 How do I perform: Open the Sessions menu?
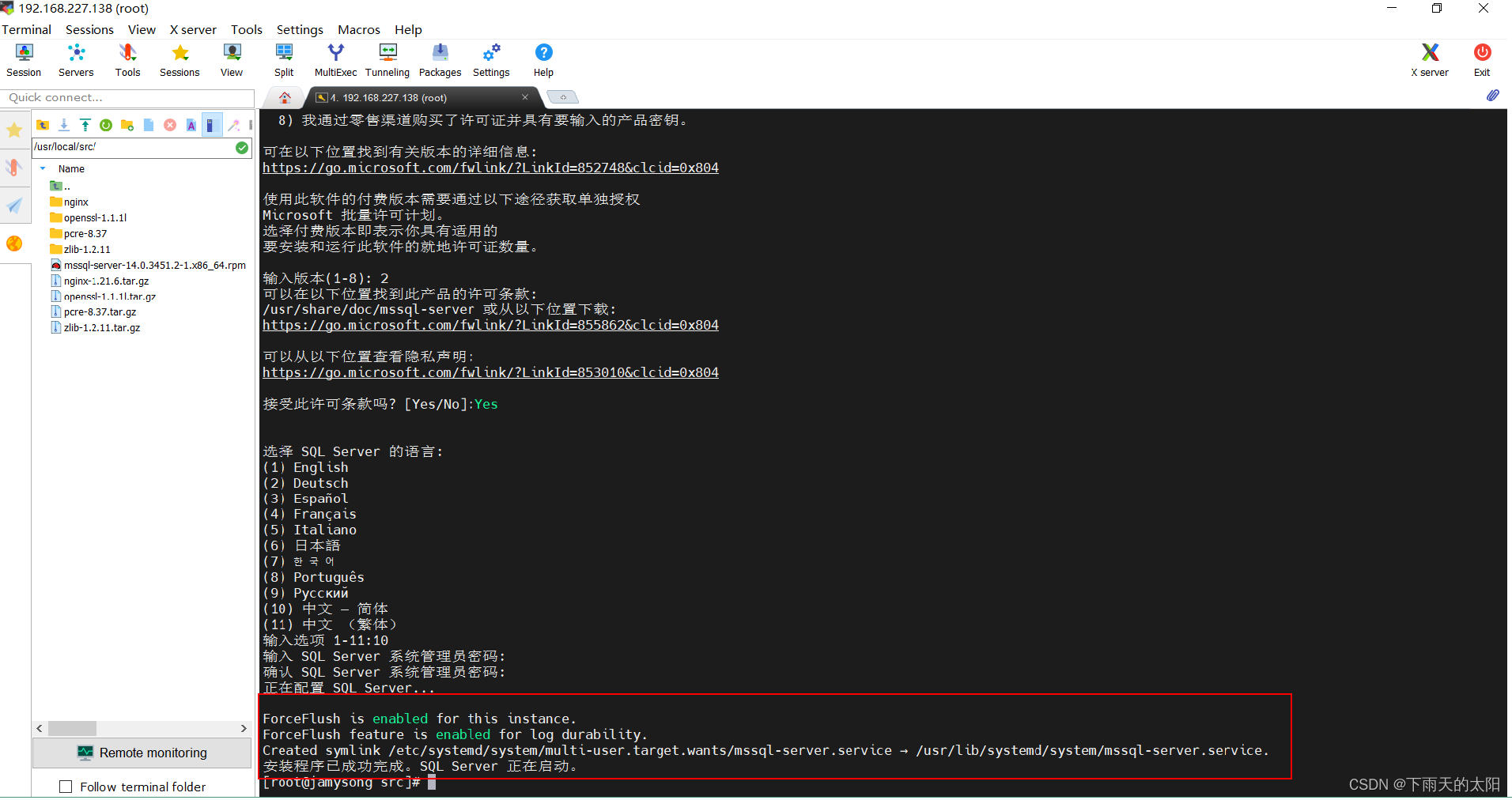(x=89, y=29)
